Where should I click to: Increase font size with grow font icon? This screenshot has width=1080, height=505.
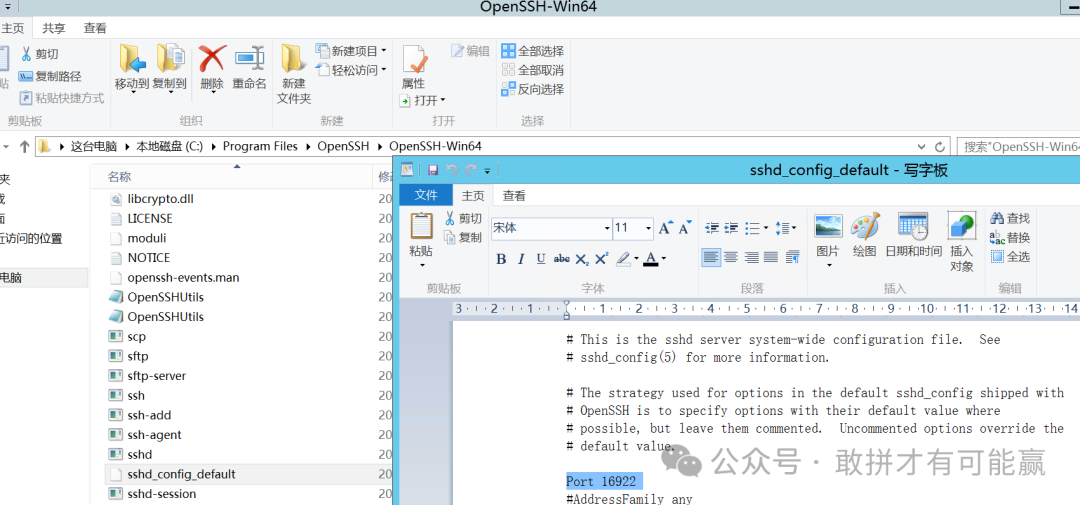[665, 228]
